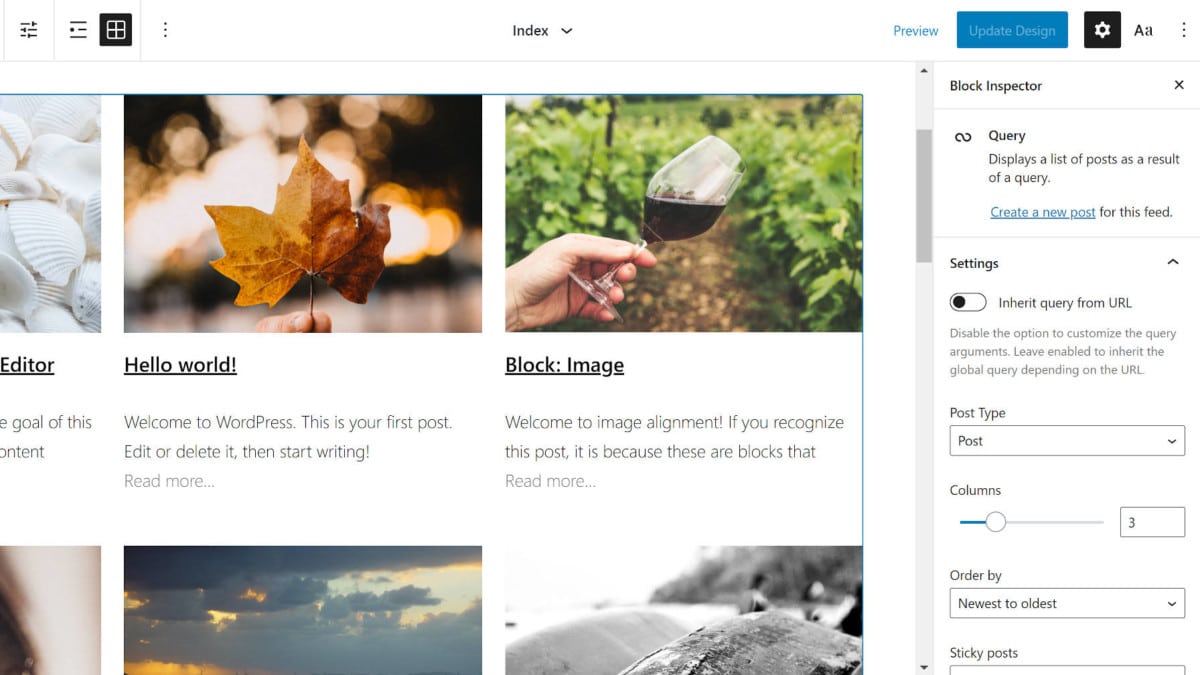Click the Columns number input field
The image size is (1200, 675).
tap(1152, 522)
